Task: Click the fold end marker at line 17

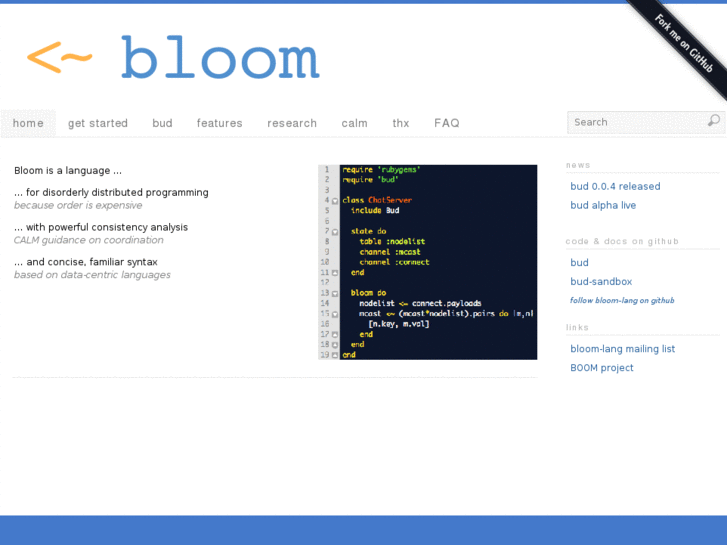Action: point(335,335)
